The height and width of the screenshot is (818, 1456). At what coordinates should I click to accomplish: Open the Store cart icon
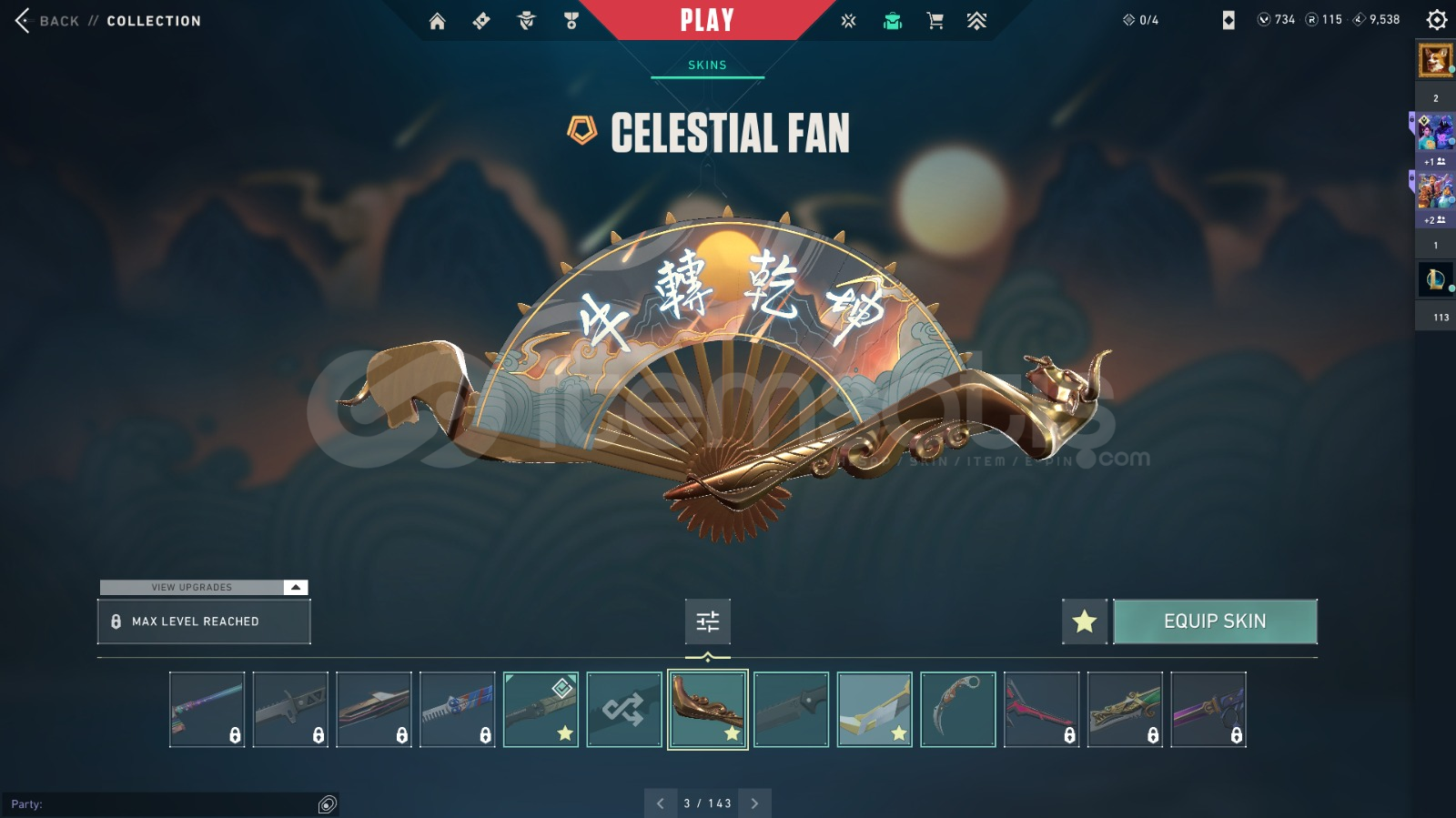pos(935,20)
